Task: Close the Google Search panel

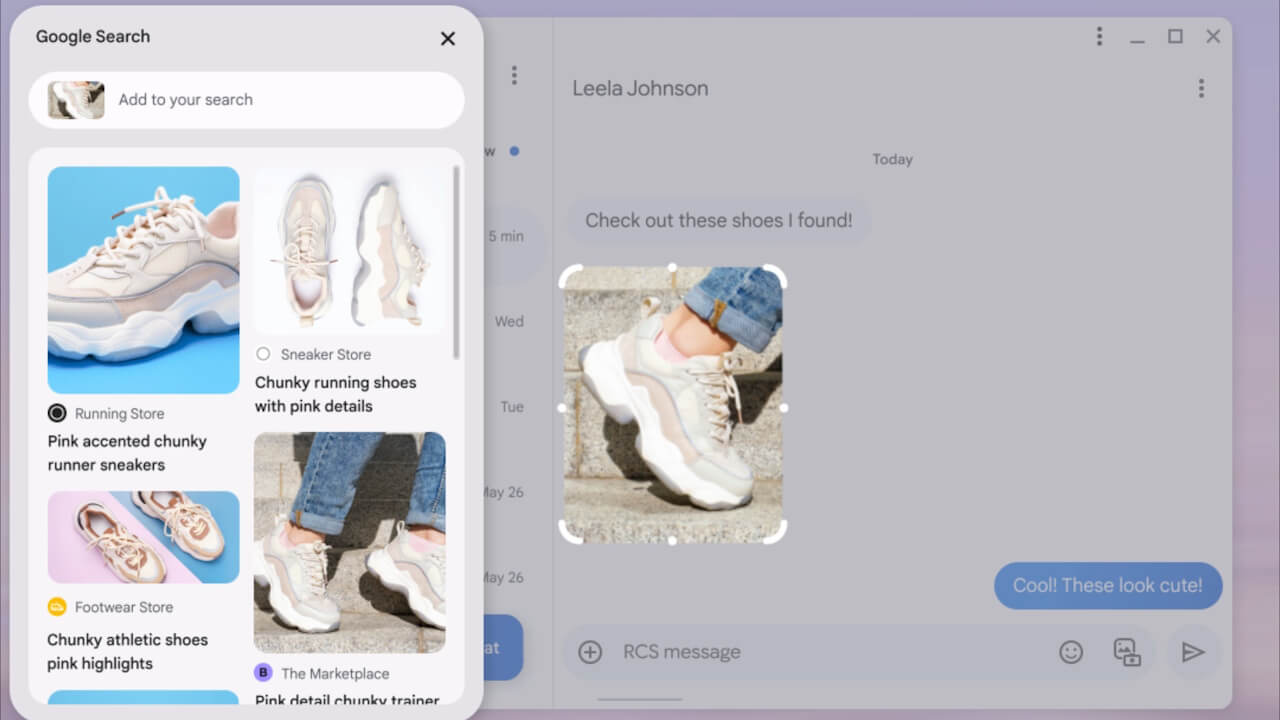Action: [448, 38]
